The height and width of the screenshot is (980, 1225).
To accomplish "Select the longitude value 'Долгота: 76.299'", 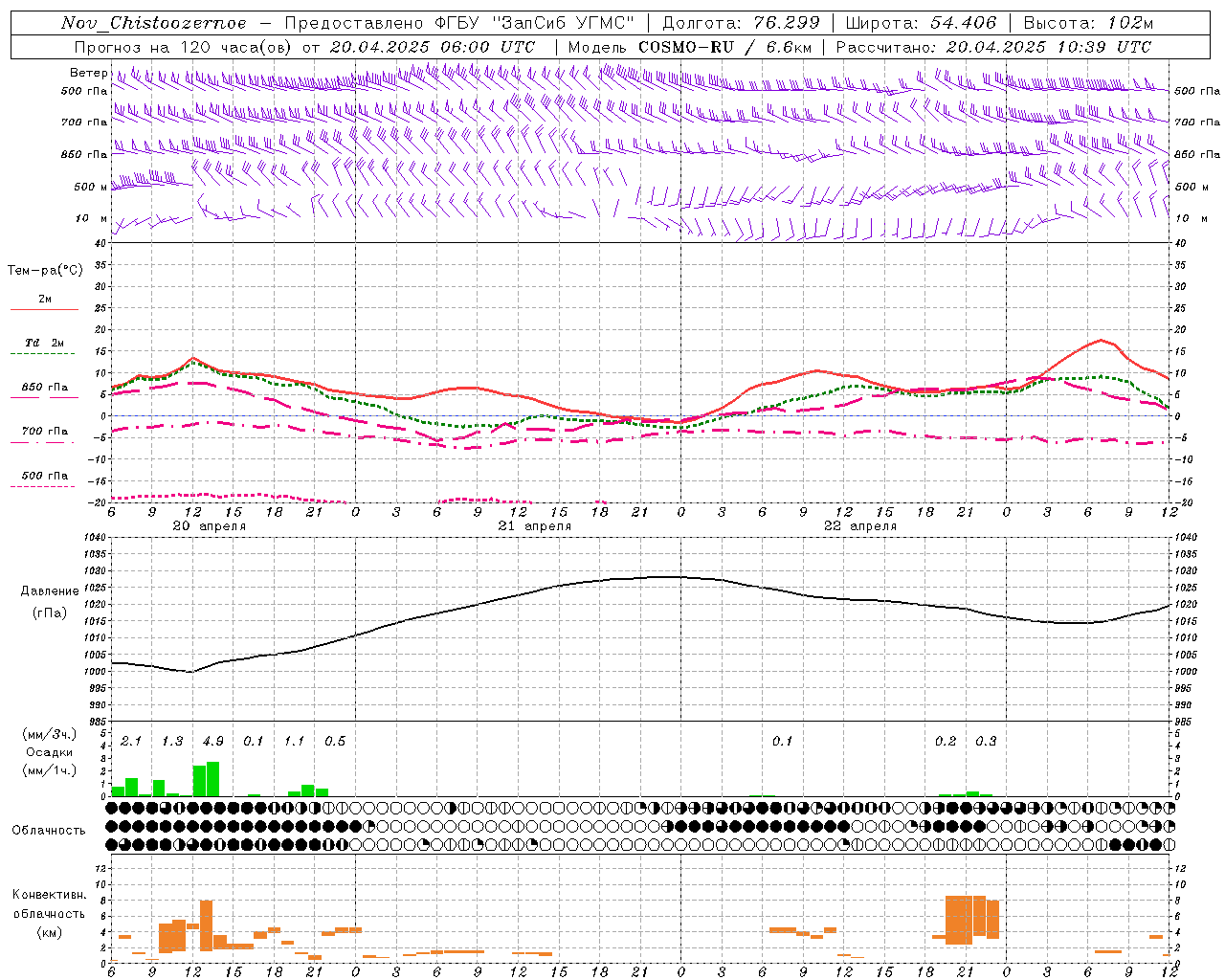I will click(x=742, y=23).
